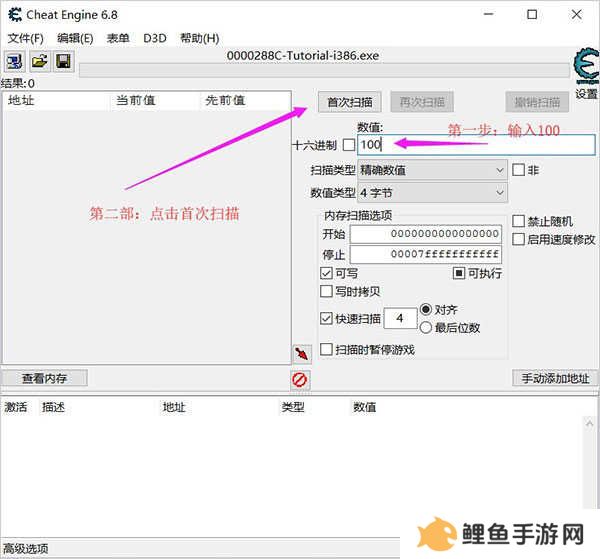This screenshot has height=559, width=600.
Task: Open the 扫描类型 精确数值 dropdown
Action: (x=432, y=170)
